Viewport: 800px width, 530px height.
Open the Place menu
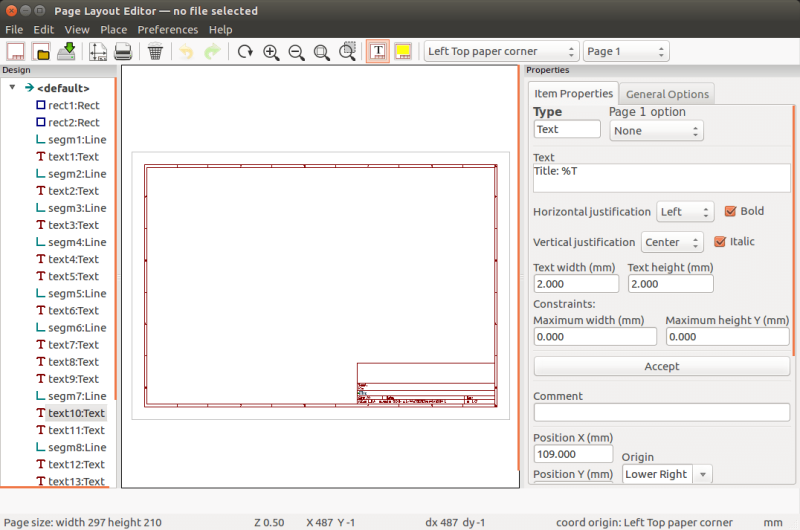tap(113, 30)
